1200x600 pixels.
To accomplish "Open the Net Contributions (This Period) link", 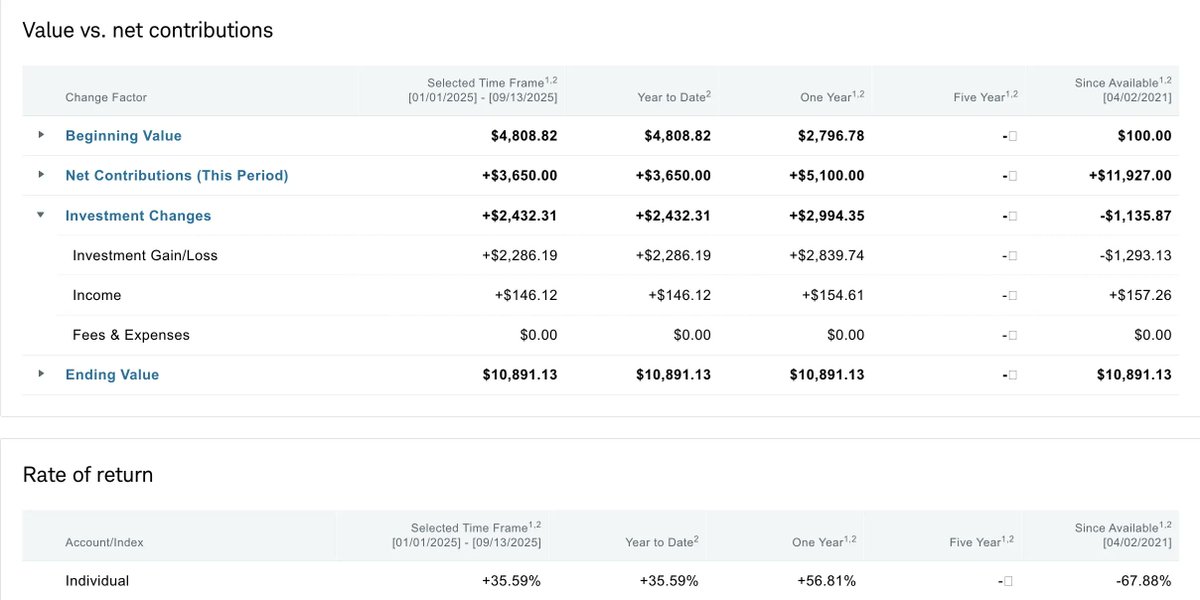I will (x=176, y=175).
